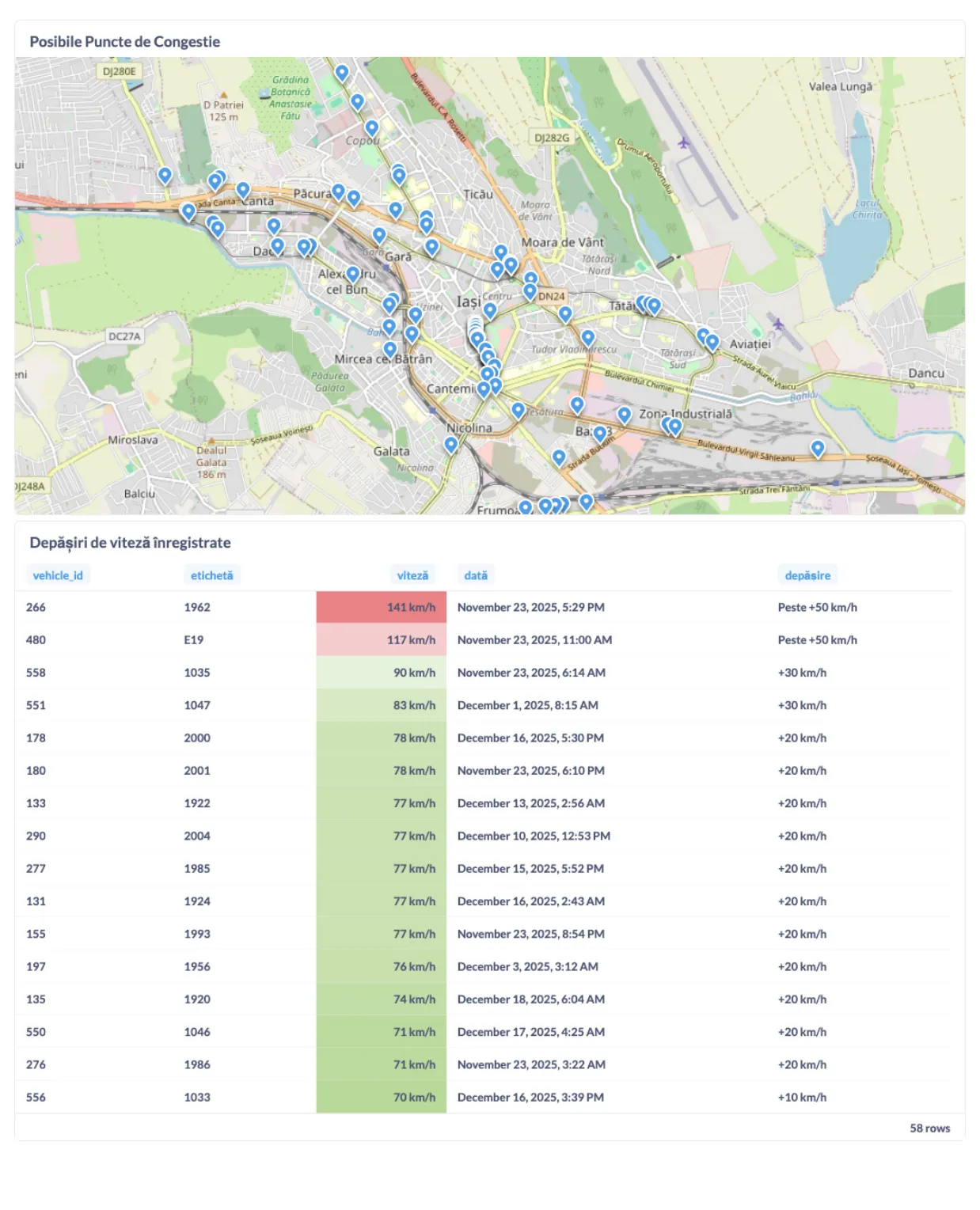980x1210 pixels.
Task: Click the pin left of the Gară label
Action: 379,236
